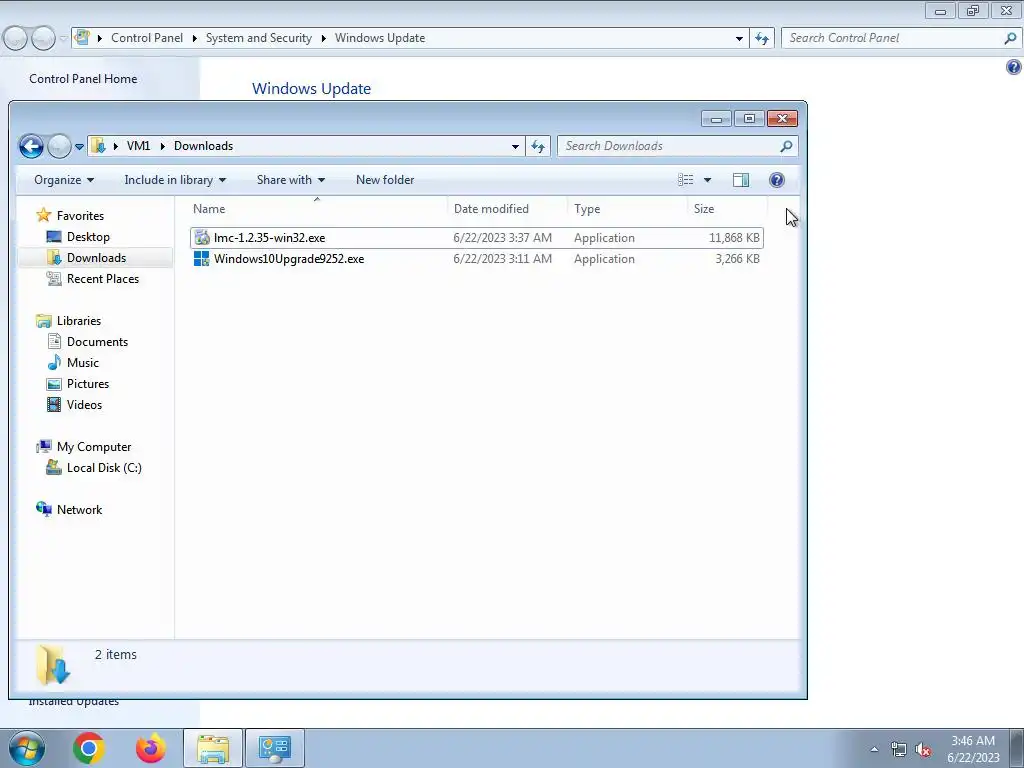Click the muted volume tray icon
The width and height of the screenshot is (1024, 768).
coord(923,749)
